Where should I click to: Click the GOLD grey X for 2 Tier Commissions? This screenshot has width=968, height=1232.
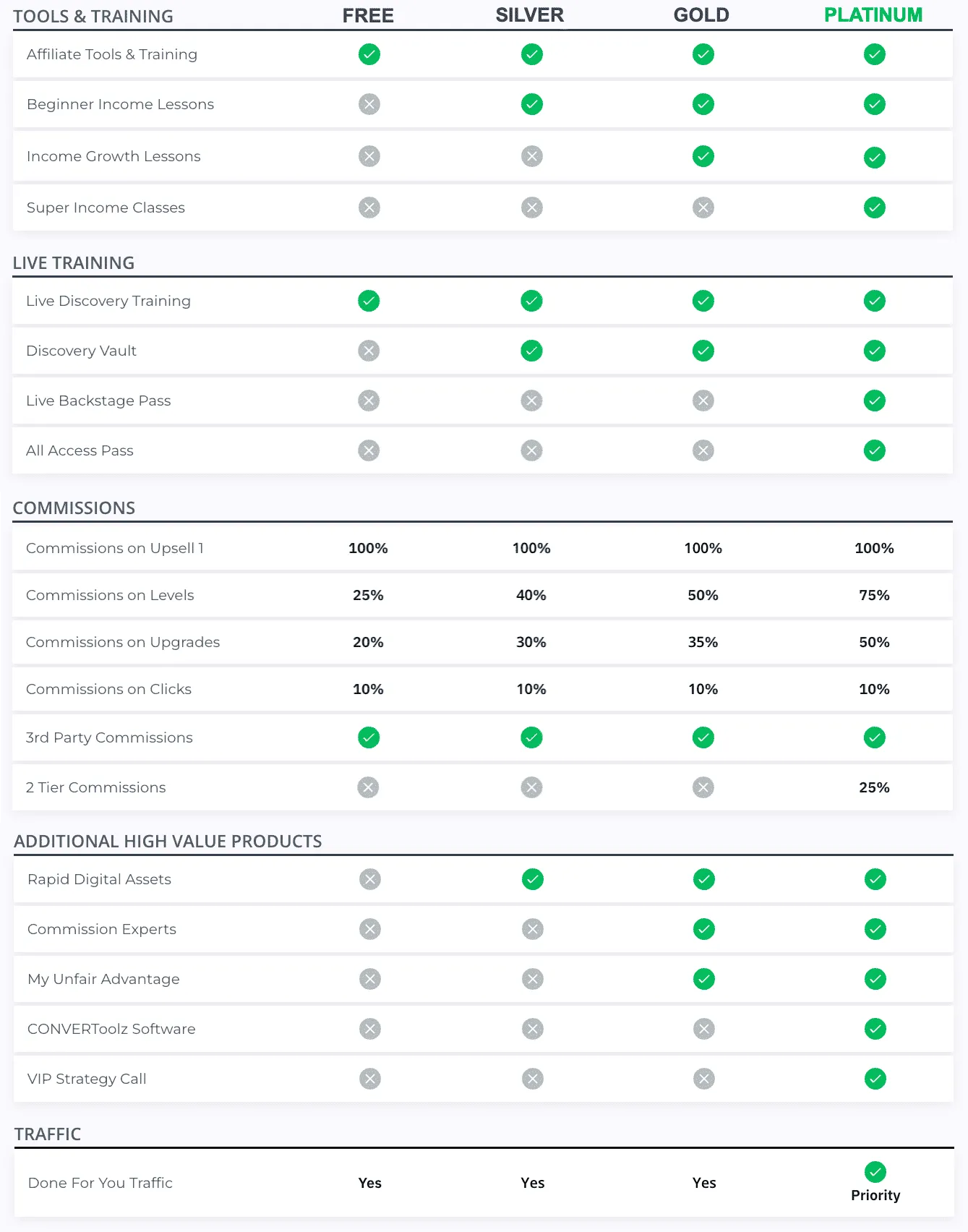pyautogui.click(x=703, y=787)
